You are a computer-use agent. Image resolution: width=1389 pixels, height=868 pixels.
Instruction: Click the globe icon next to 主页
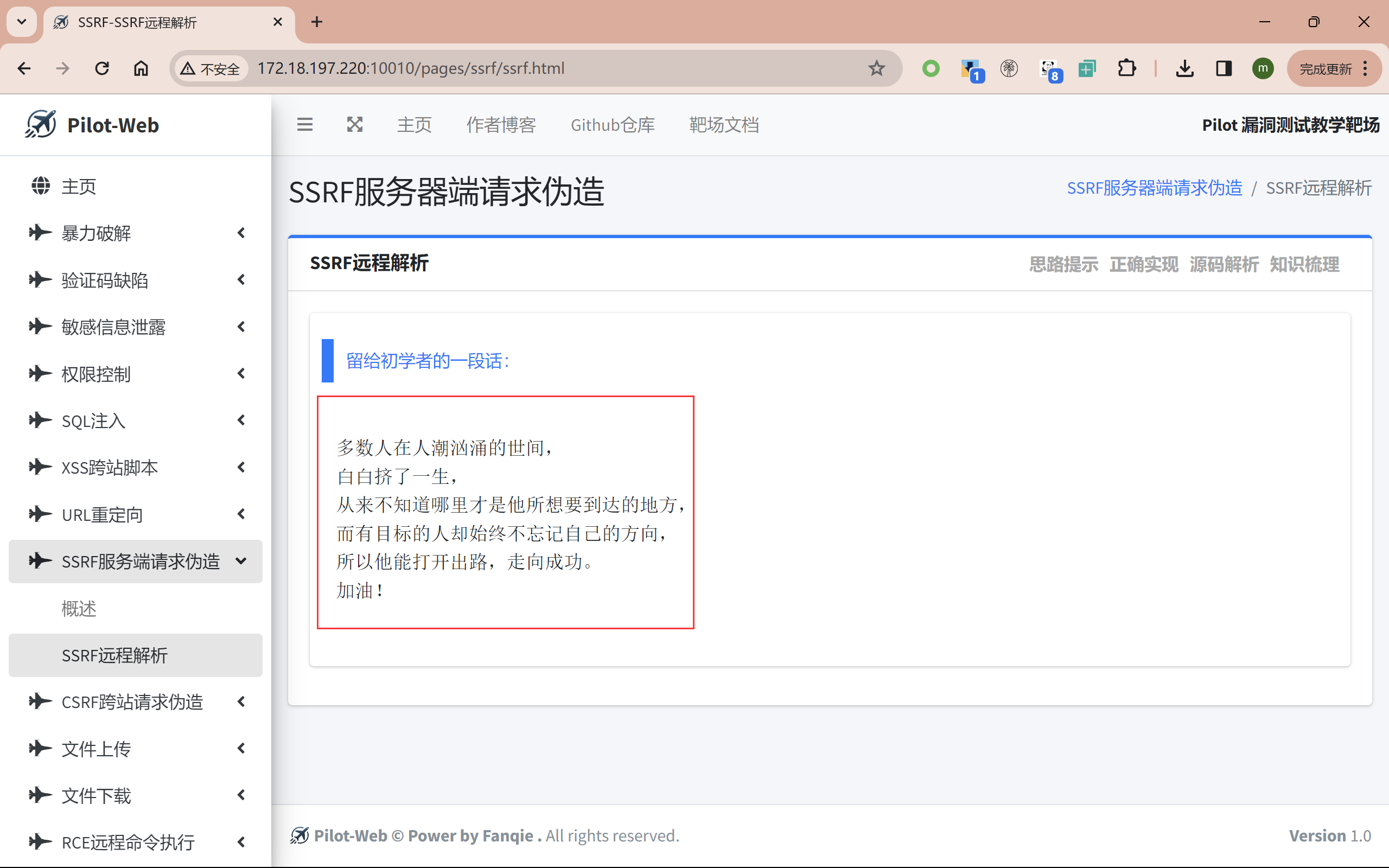(41, 186)
